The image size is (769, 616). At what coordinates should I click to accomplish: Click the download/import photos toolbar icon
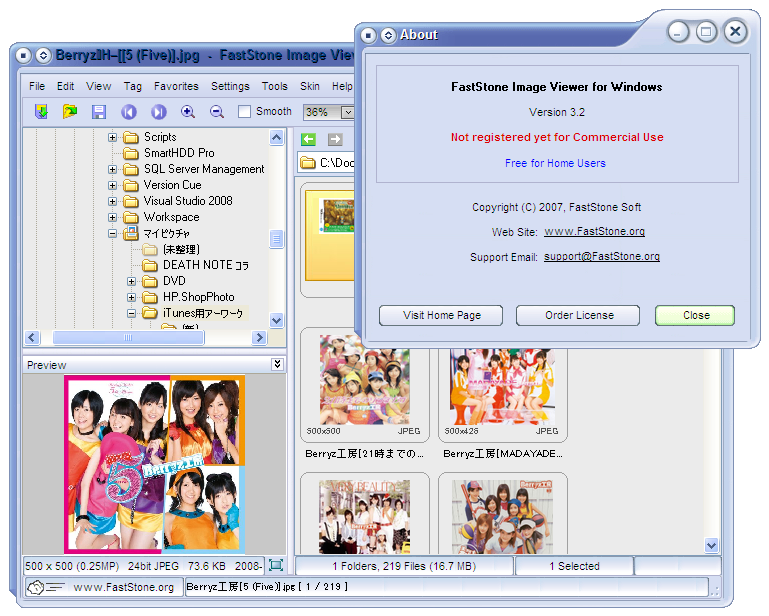point(42,112)
